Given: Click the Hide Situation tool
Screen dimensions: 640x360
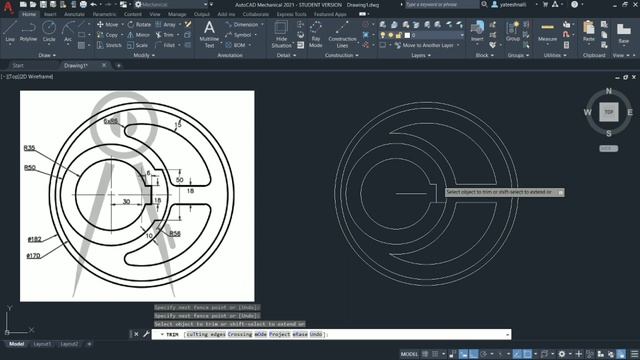Looking at the screenshot, I should 281,34.
